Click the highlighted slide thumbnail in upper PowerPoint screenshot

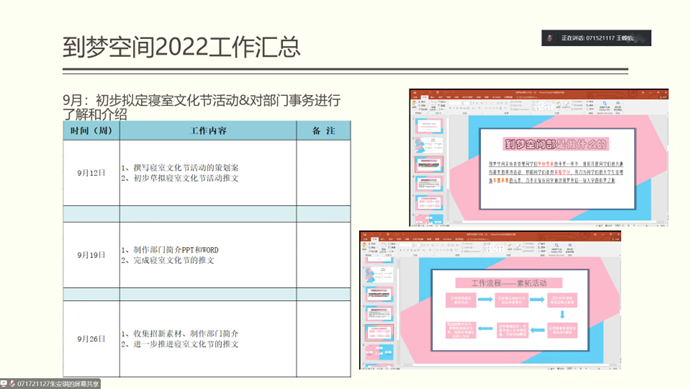[429, 165]
